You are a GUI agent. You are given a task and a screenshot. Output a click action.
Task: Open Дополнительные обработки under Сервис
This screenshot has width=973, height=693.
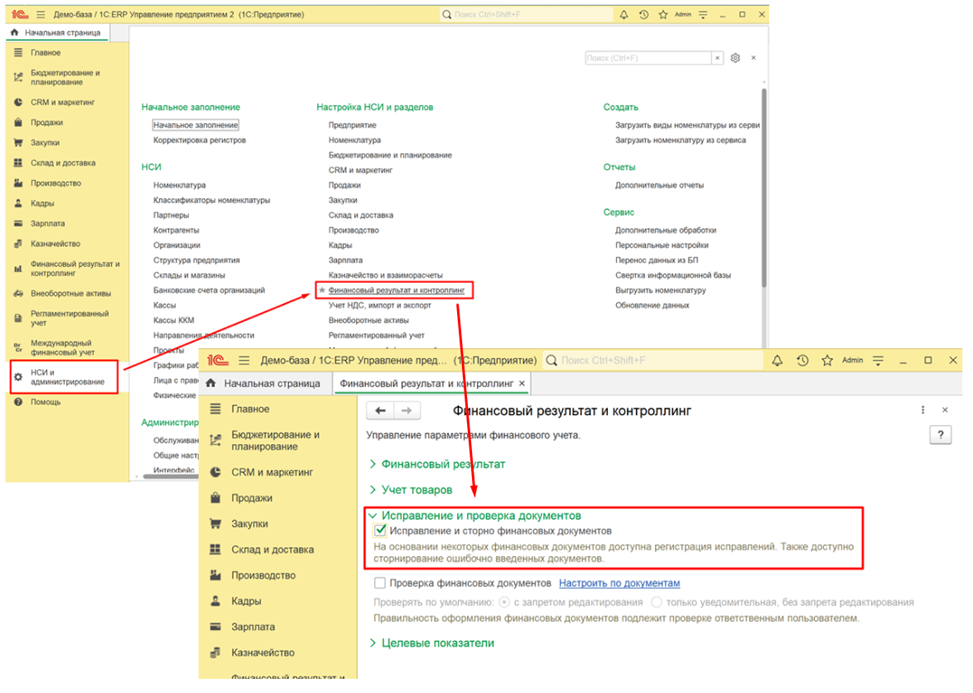coord(665,230)
